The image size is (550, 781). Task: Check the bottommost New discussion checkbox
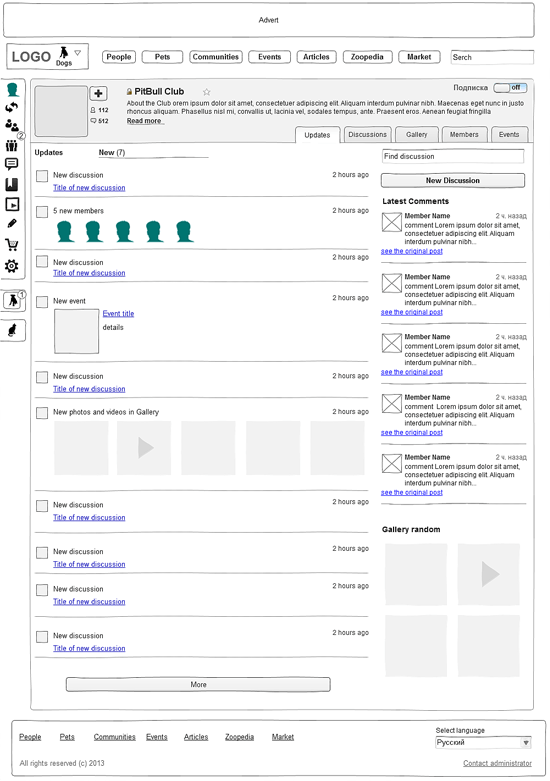pos(42,637)
